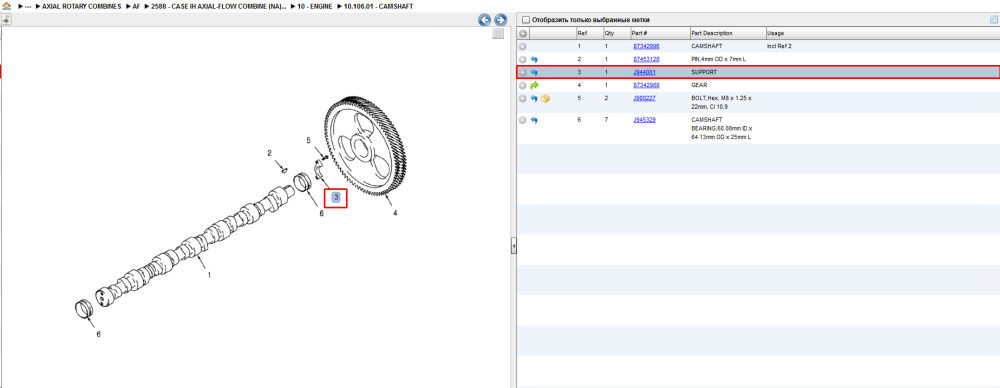
Task: Click the green arrow icon in GEAR row
Action: coord(534,85)
